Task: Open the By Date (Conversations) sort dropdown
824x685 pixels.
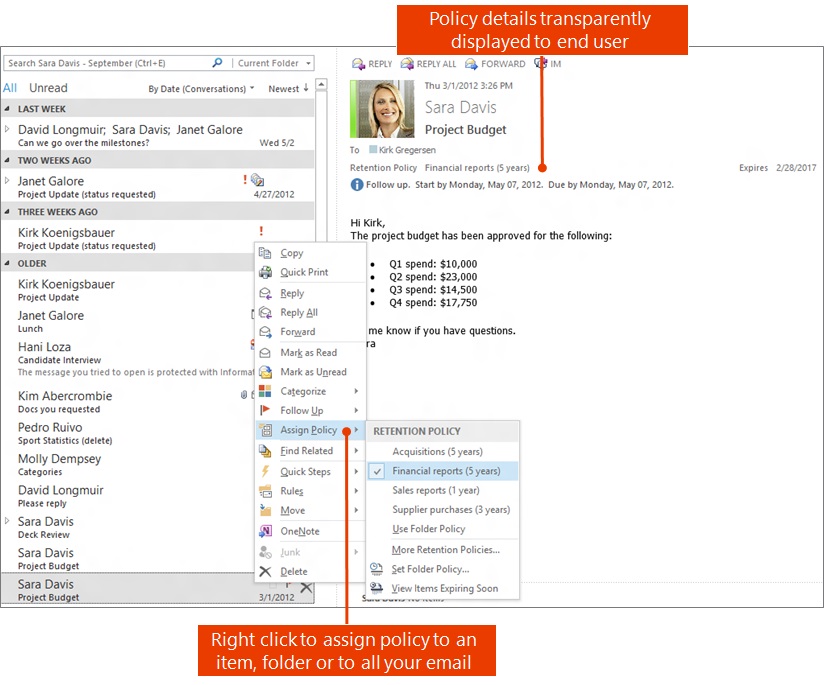Action: point(201,89)
